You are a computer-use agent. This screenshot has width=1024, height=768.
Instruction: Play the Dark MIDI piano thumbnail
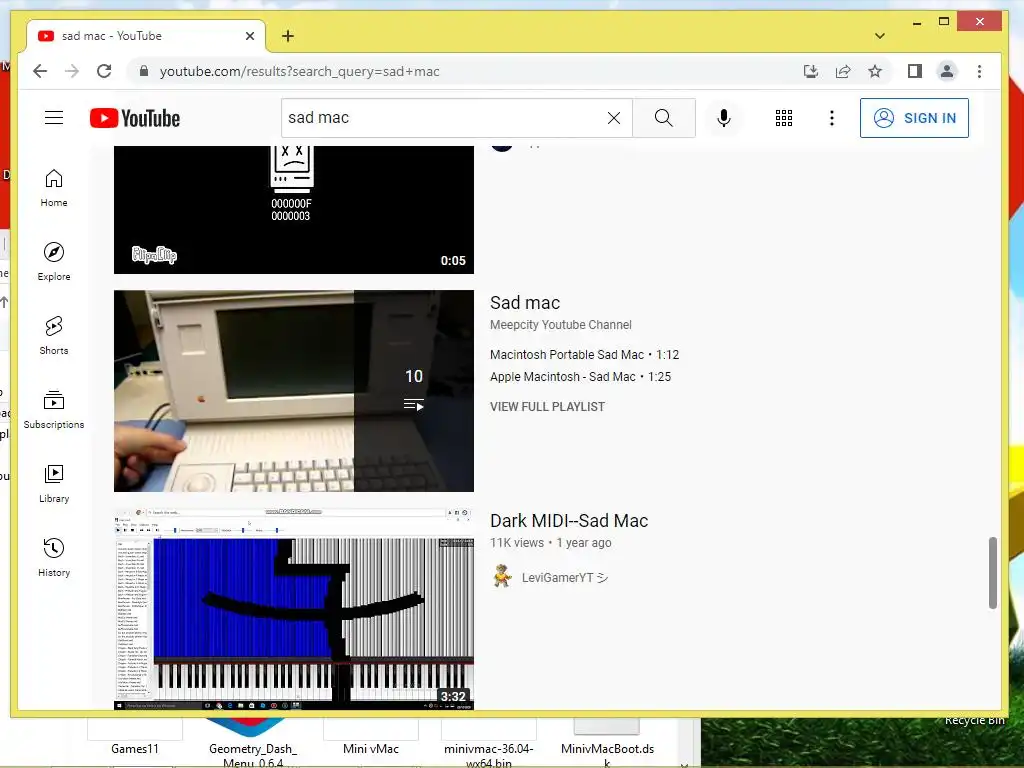(x=294, y=609)
